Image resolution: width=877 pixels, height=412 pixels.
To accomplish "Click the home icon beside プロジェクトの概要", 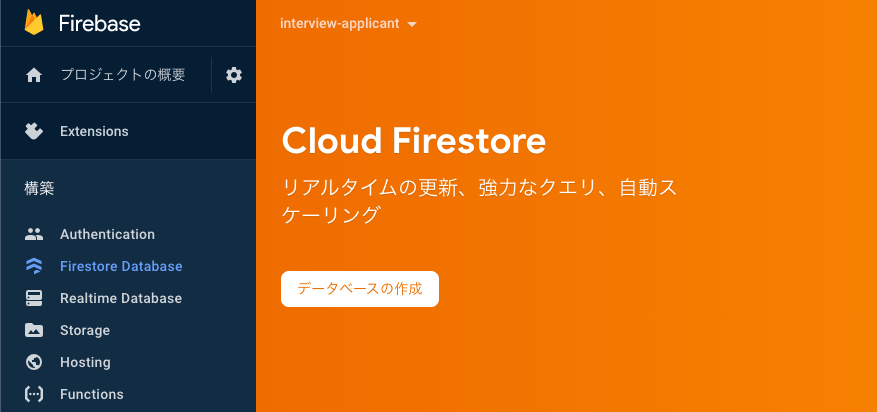I will coord(34,75).
